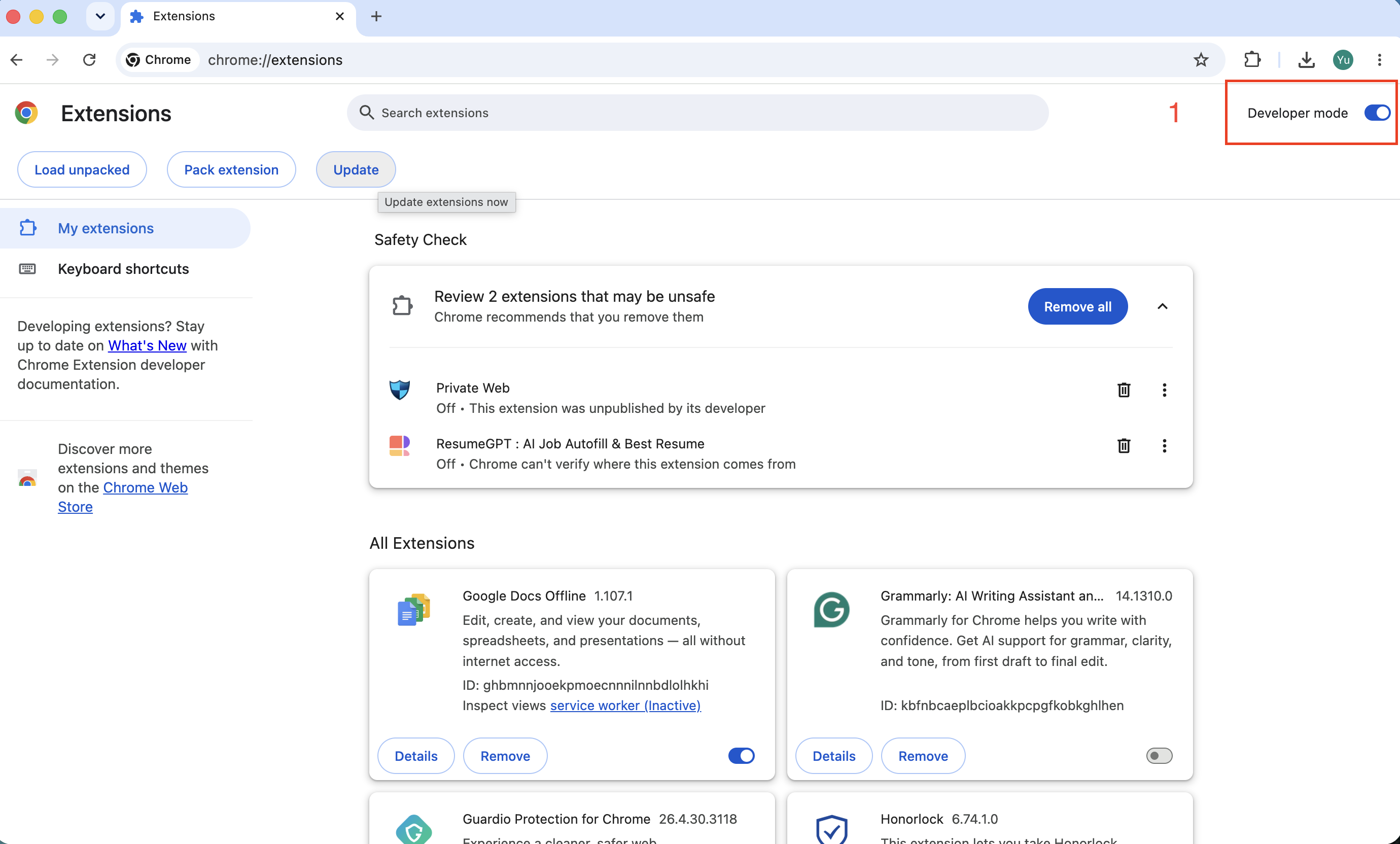The image size is (1400, 844).
Task: Click the Honorlock shield icon
Action: [x=831, y=830]
